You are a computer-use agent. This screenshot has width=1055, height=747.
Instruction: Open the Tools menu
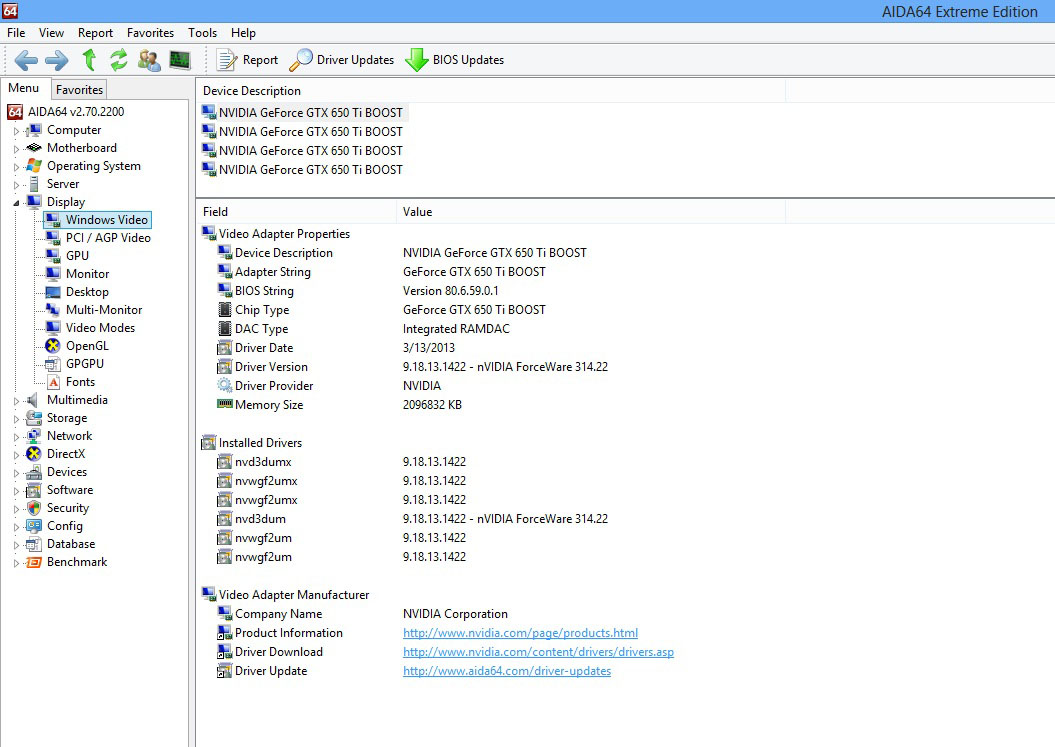(202, 32)
